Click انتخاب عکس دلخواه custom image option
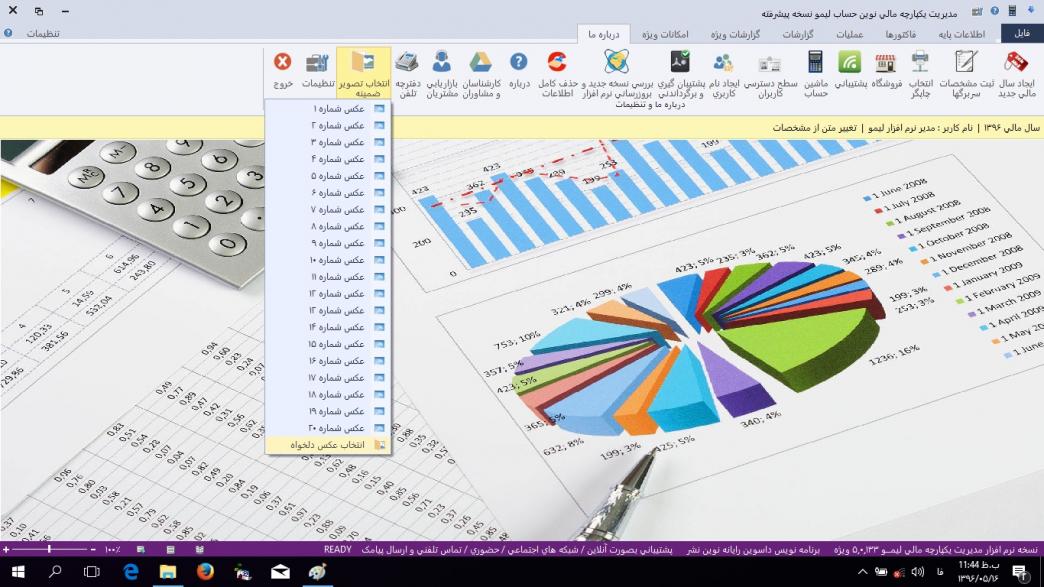Screen dimensions: 1044x587 (330, 444)
